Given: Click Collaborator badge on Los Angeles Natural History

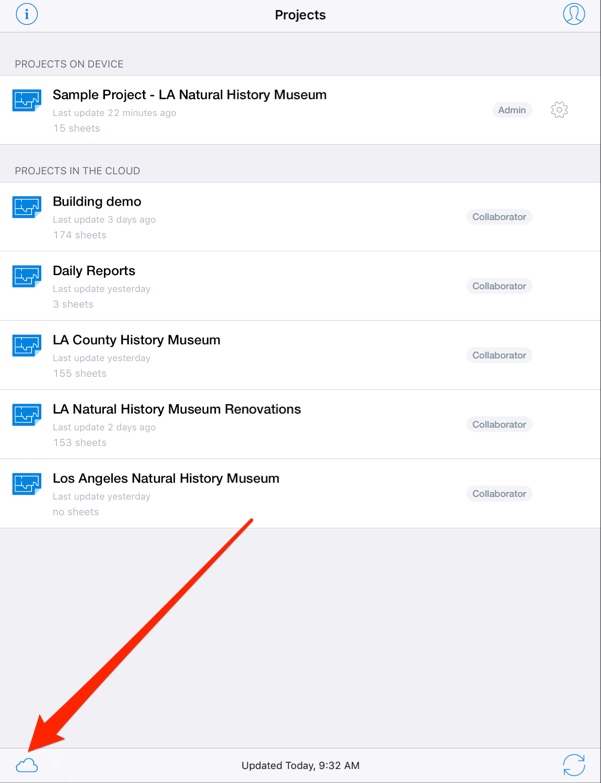Looking at the screenshot, I should pos(499,493).
